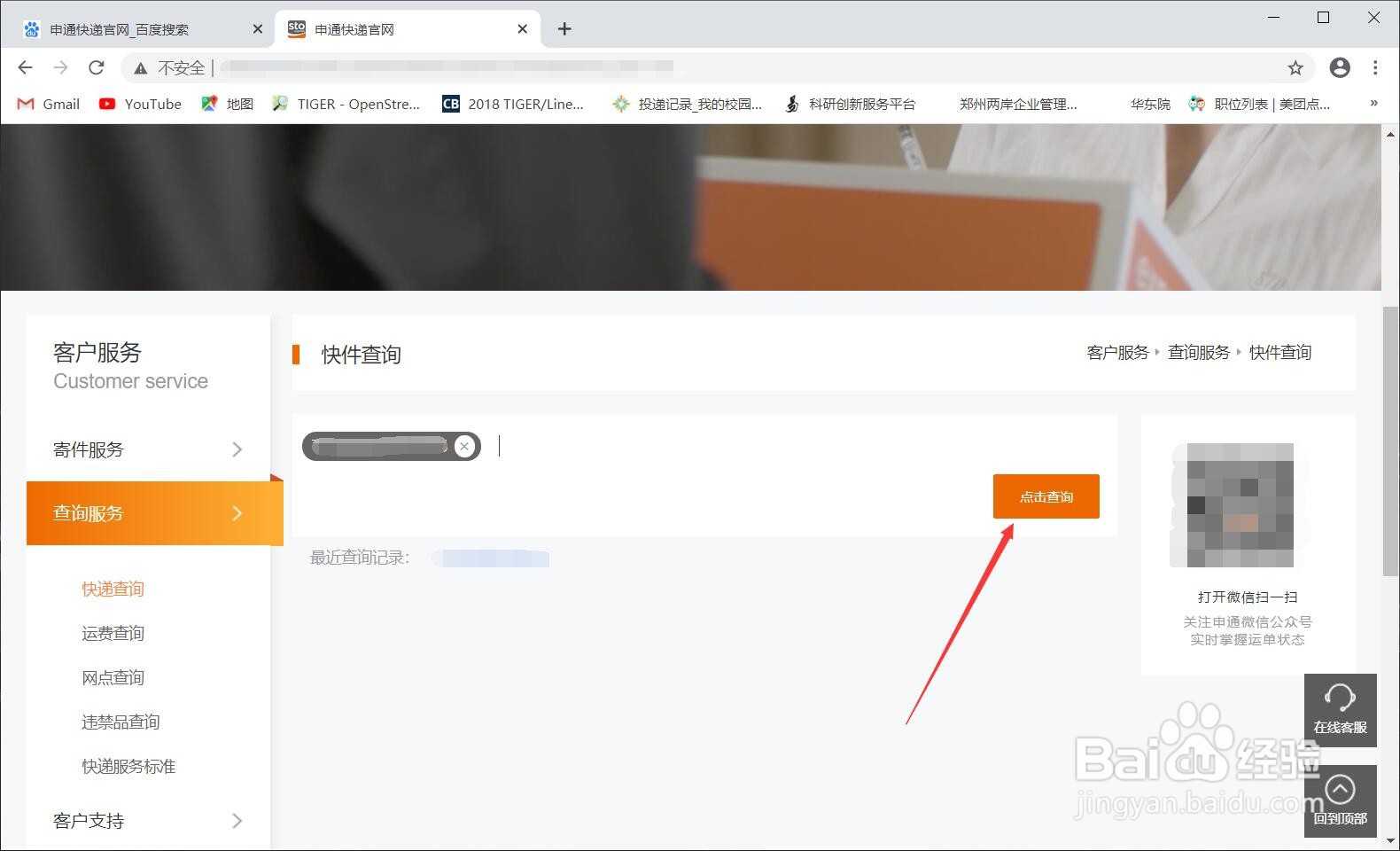Close the 申通快递官网_百度搜索 tab

click(258, 29)
